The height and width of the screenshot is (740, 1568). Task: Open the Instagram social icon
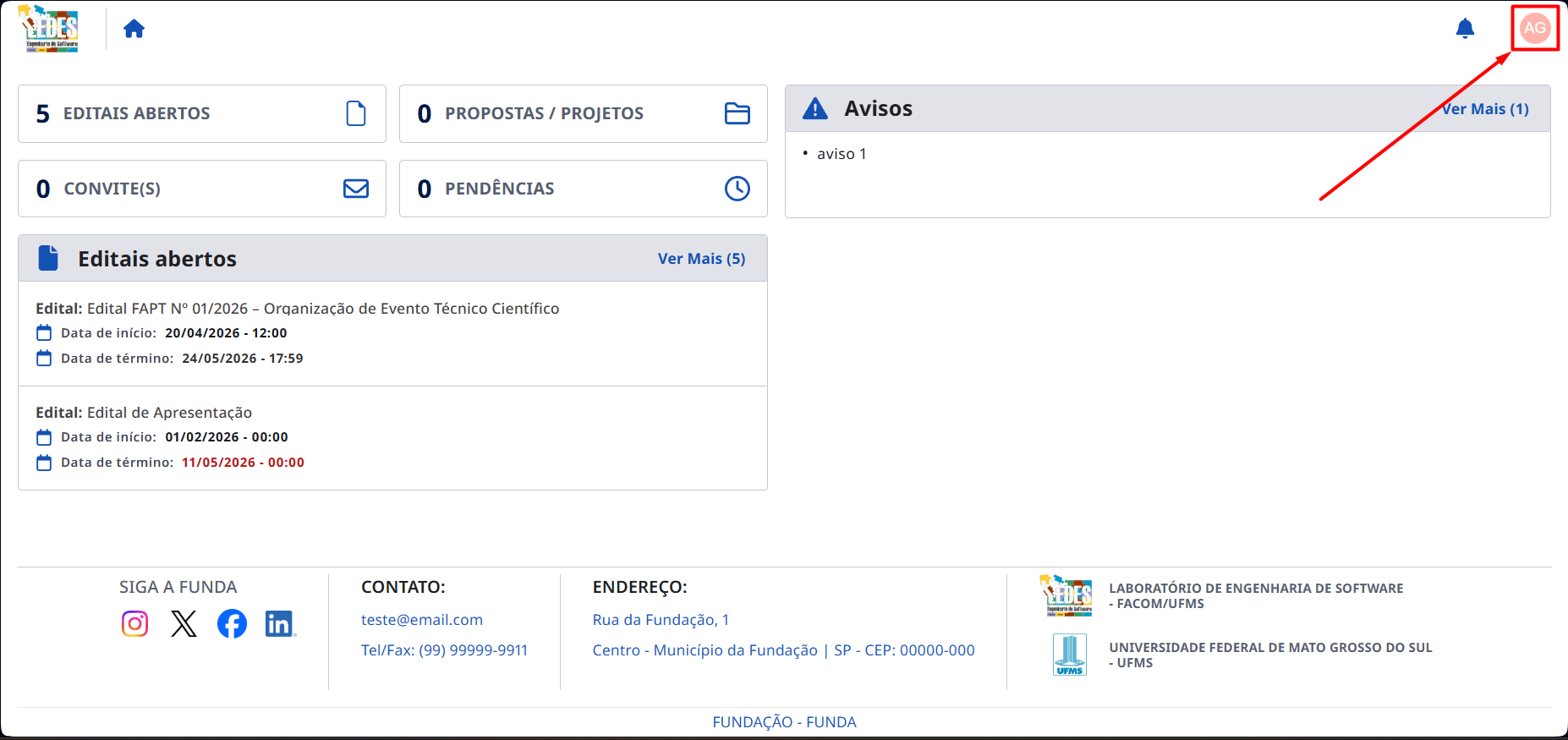[x=135, y=623]
